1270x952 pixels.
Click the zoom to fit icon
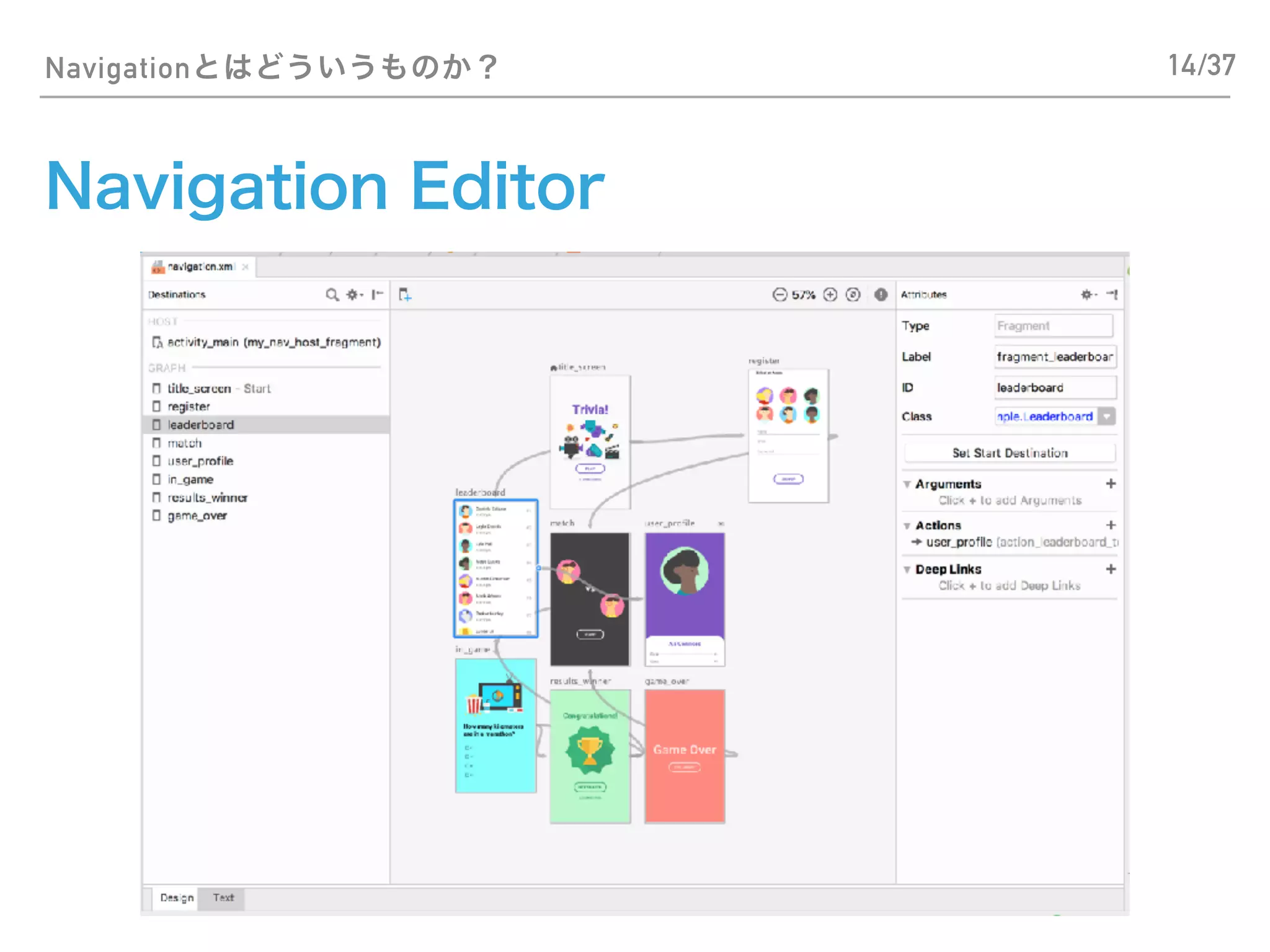(853, 294)
